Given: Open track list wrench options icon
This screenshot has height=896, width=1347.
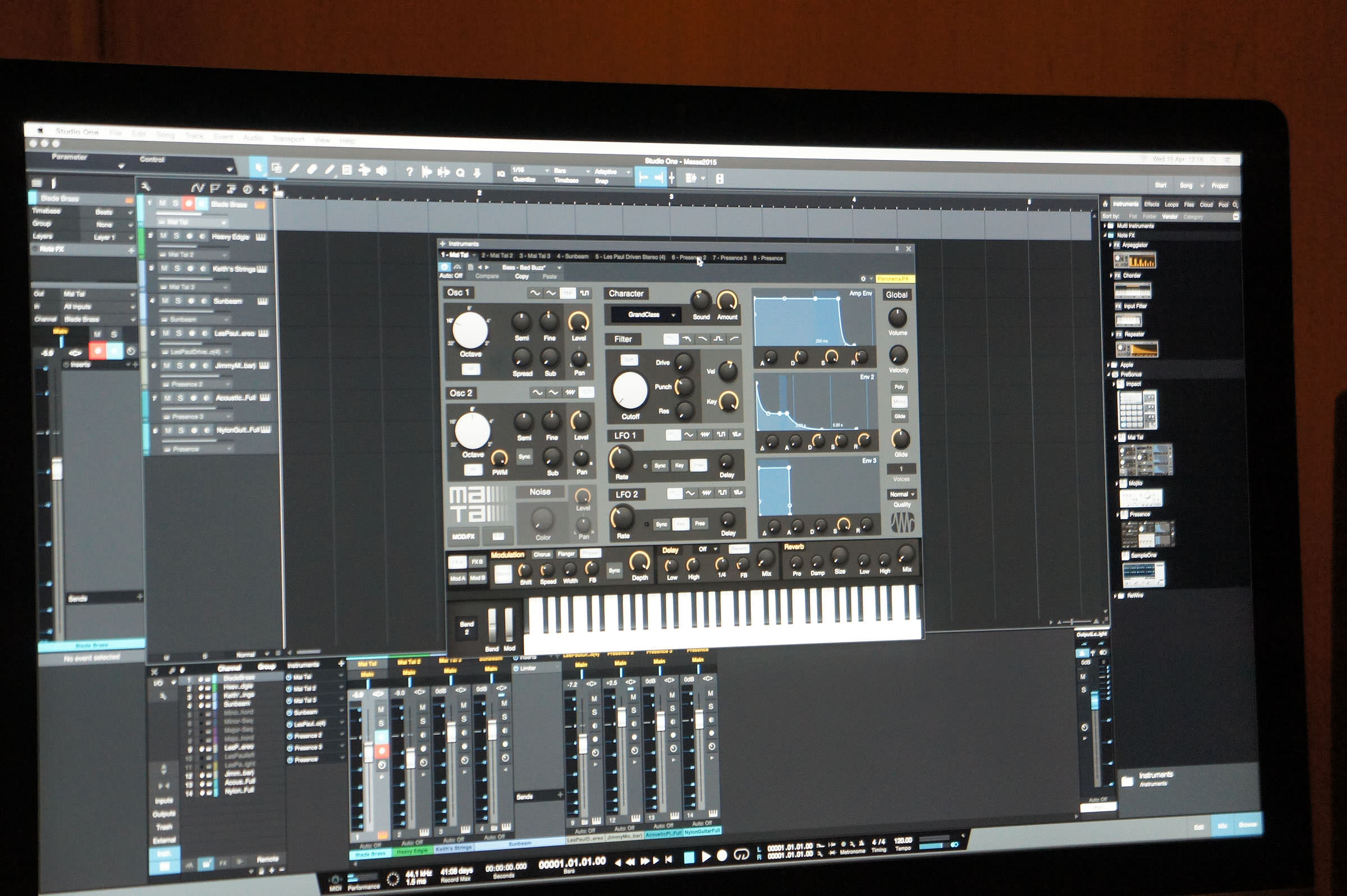Looking at the screenshot, I should tap(146, 186).
